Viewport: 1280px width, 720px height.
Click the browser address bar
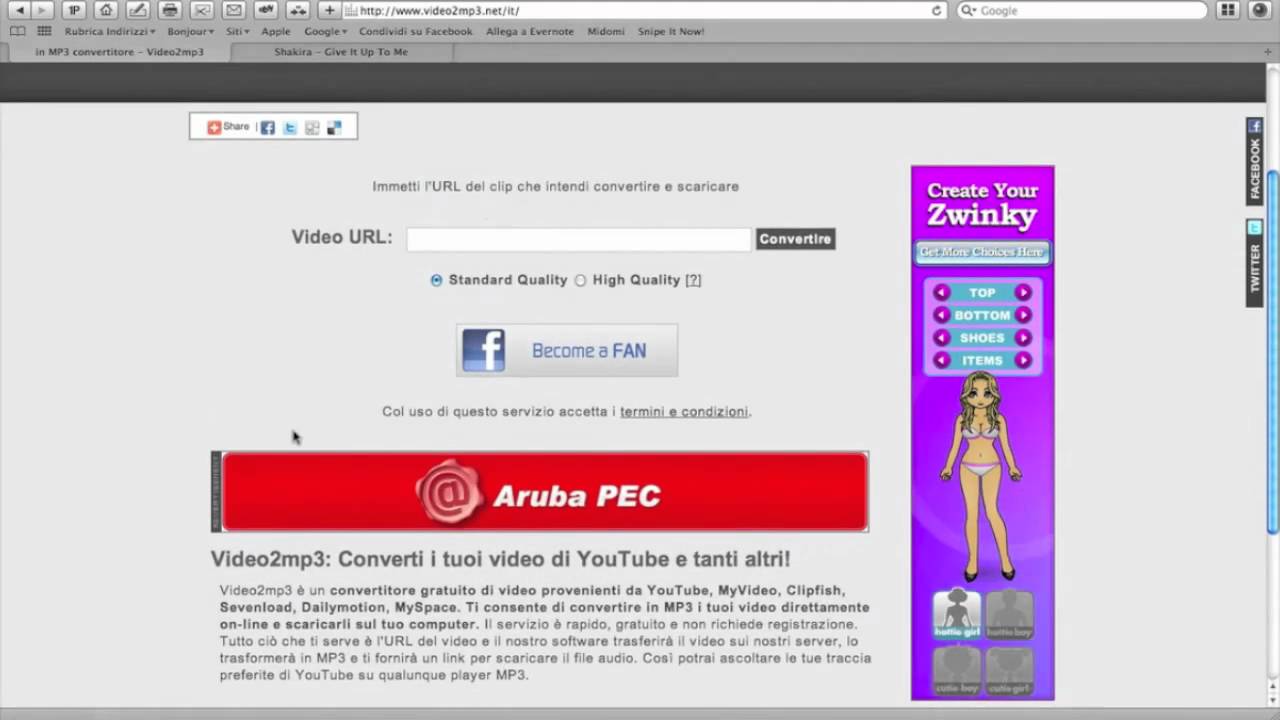[x=645, y=10]
